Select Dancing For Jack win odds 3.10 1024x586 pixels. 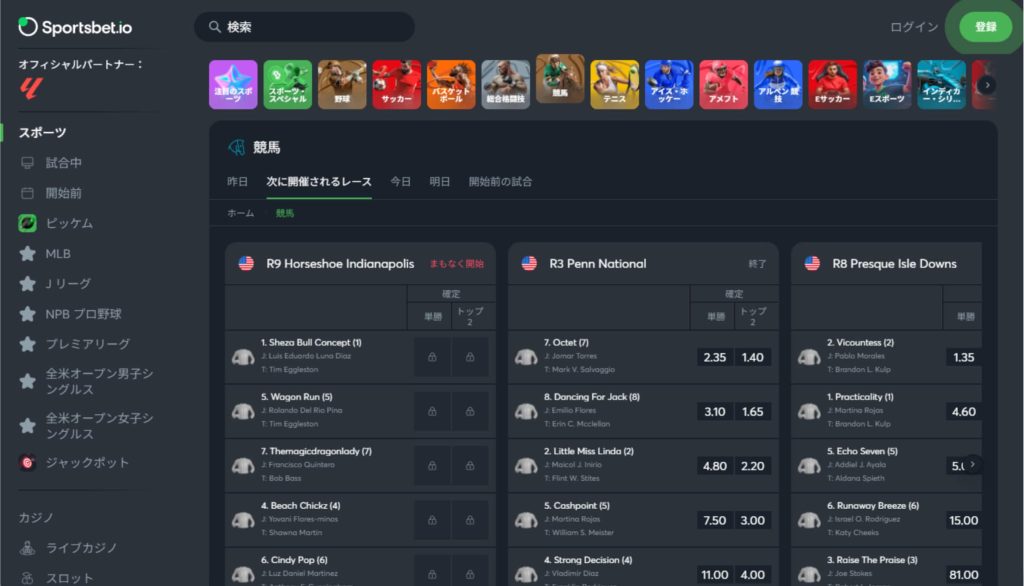714,412
